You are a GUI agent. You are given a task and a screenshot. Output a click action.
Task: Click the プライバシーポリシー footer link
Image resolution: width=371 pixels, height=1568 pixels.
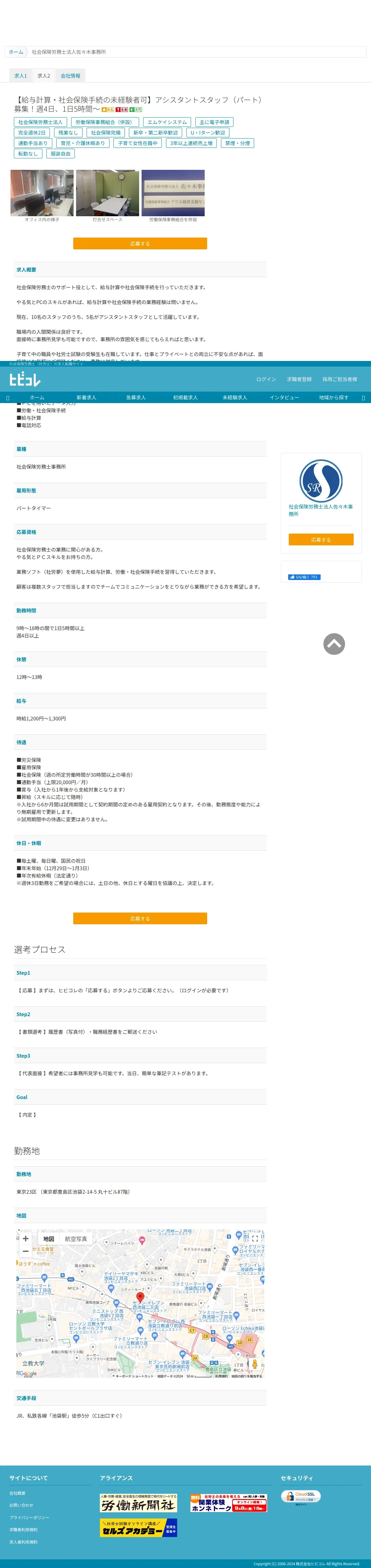tap(29, 1518)
